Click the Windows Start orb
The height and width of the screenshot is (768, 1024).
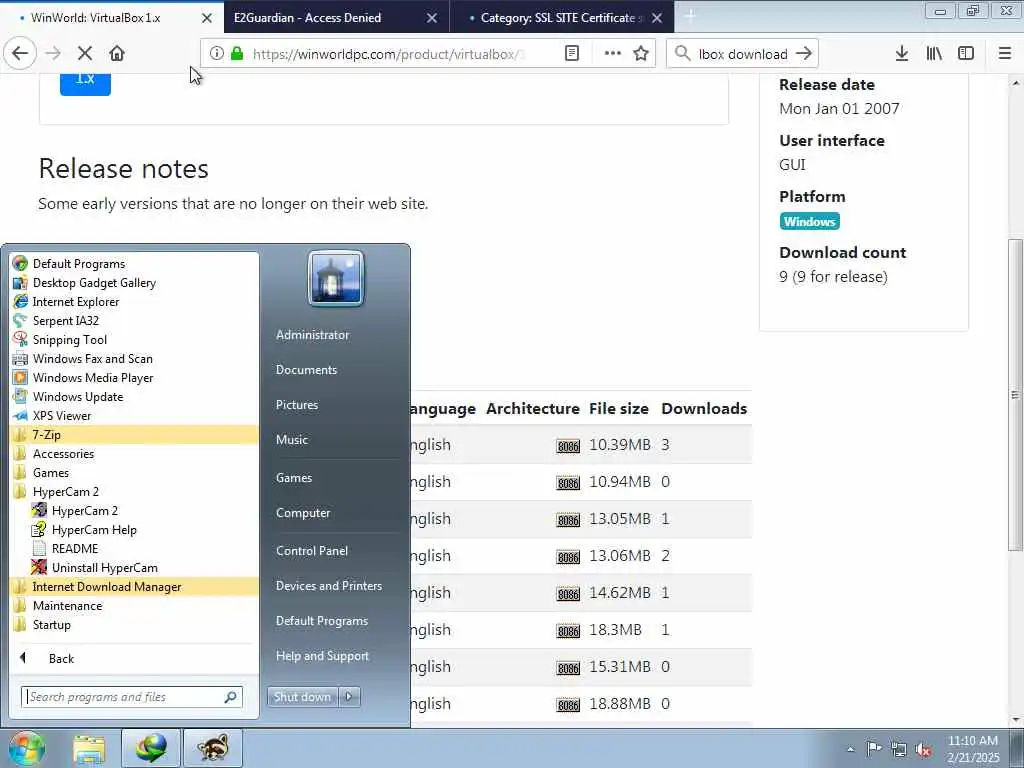click(26, 748)
